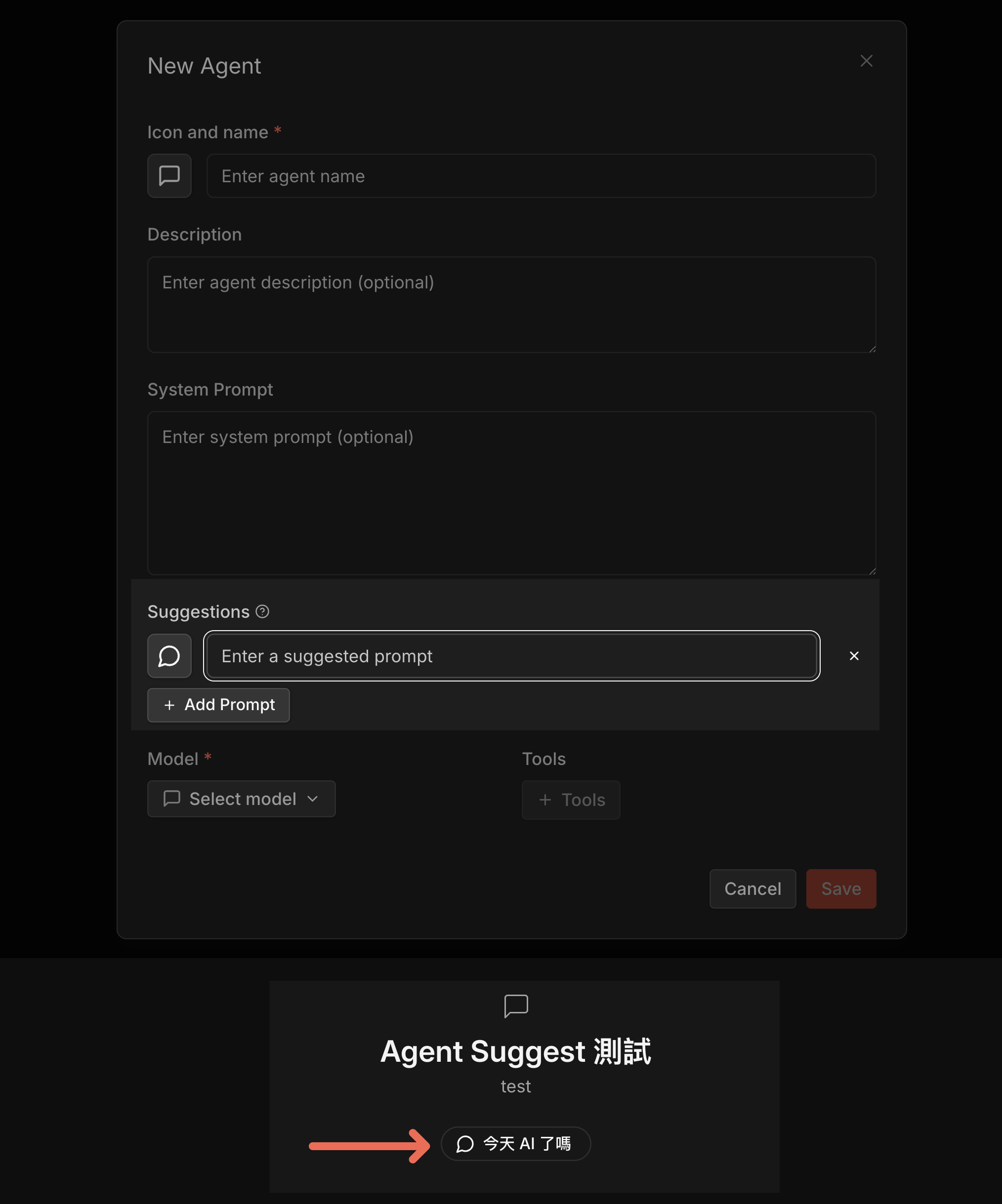
Task: Open the agent icon picker beside name field
Action: 169,176
